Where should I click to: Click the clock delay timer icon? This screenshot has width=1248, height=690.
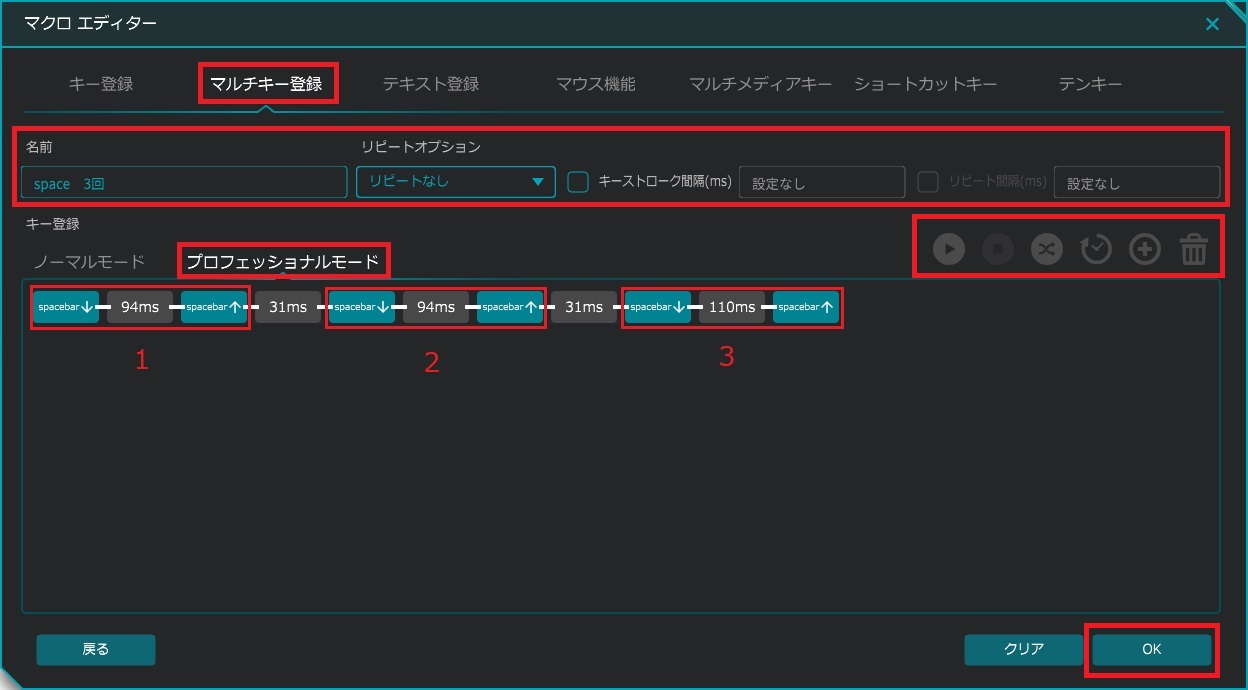(x=1096, y=249)
